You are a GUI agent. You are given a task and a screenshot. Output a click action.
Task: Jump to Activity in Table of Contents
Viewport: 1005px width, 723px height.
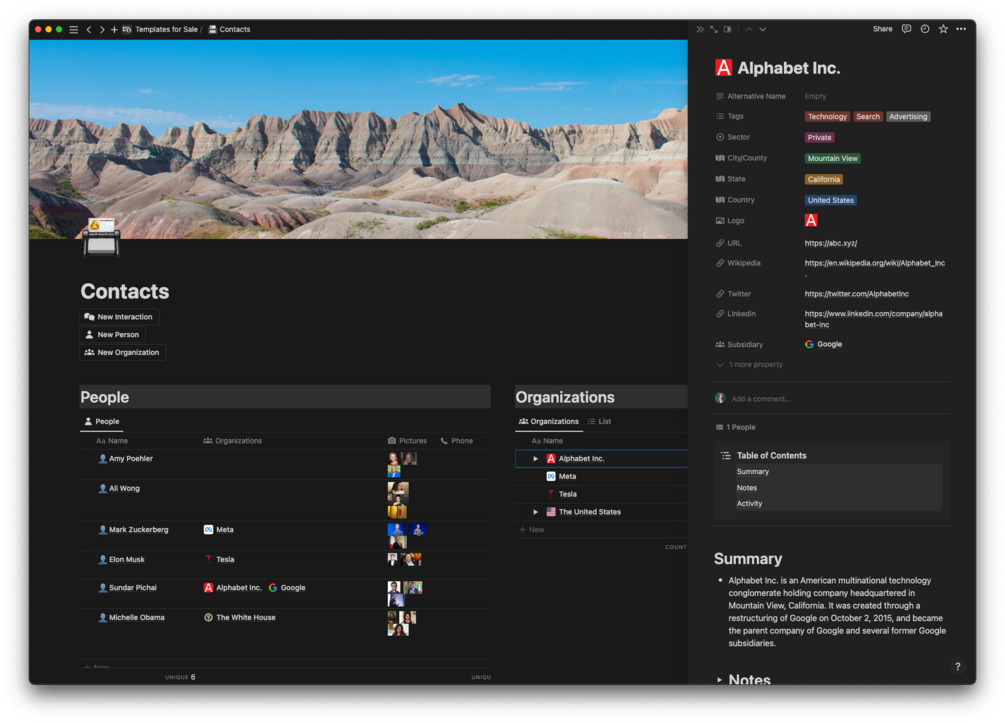pyautogui.click(x=749, y=504)
